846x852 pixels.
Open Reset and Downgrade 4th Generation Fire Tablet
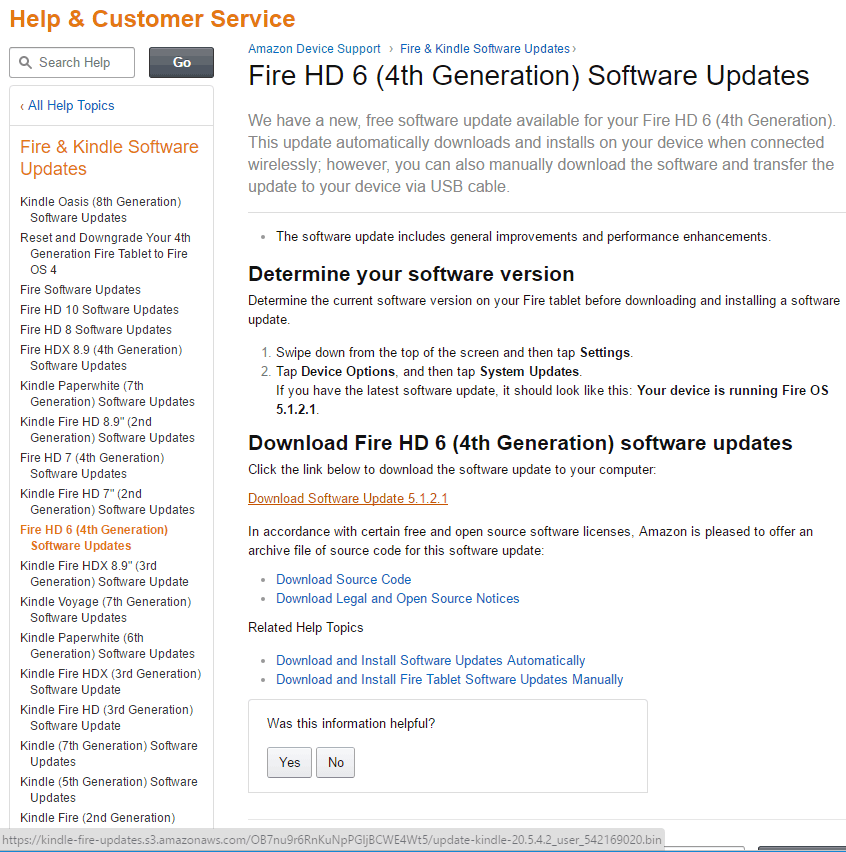105,254
